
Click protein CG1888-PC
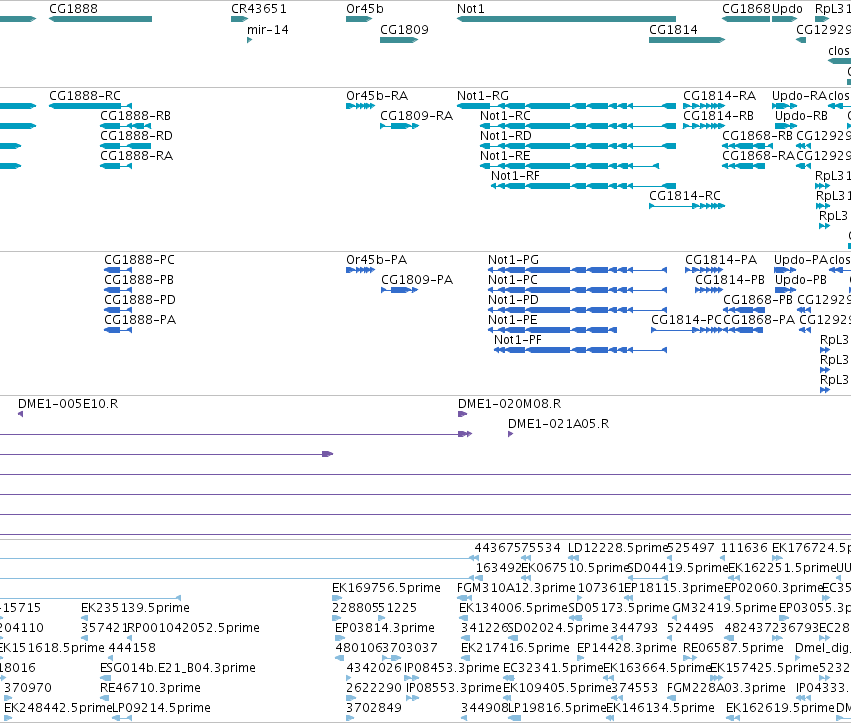118,270
